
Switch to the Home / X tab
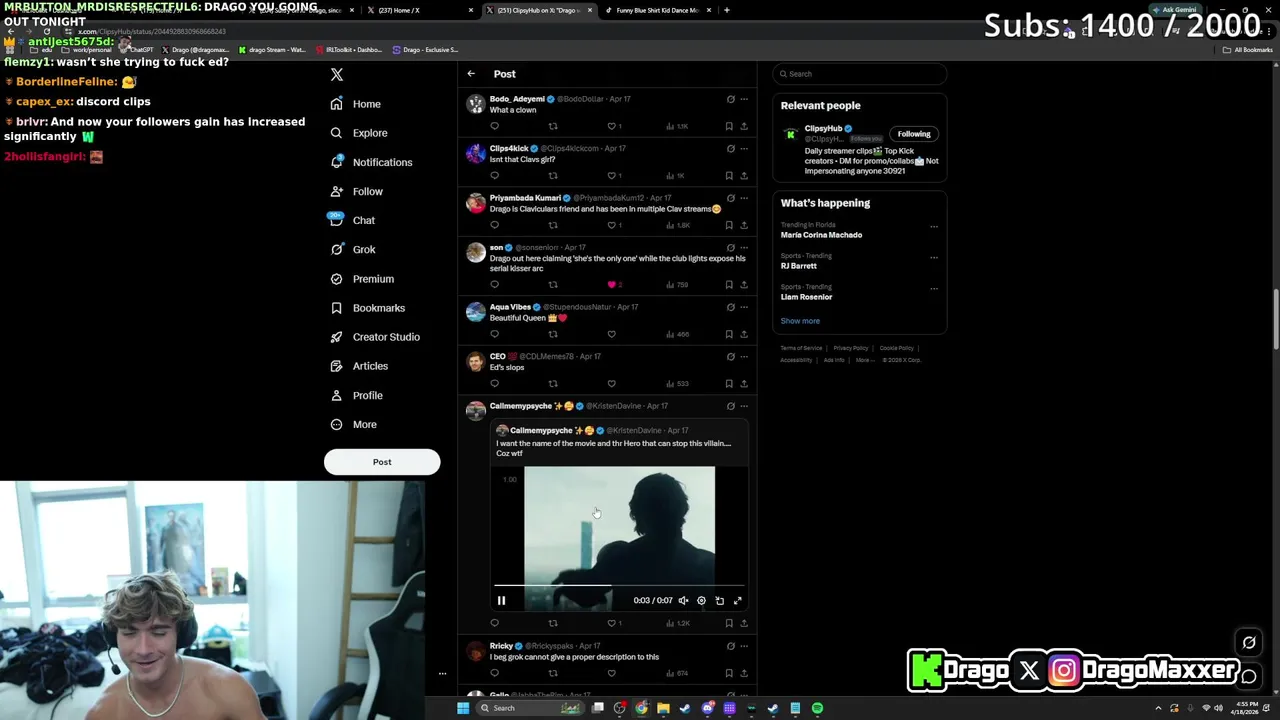pyautogui.click(x=420, y=10)
